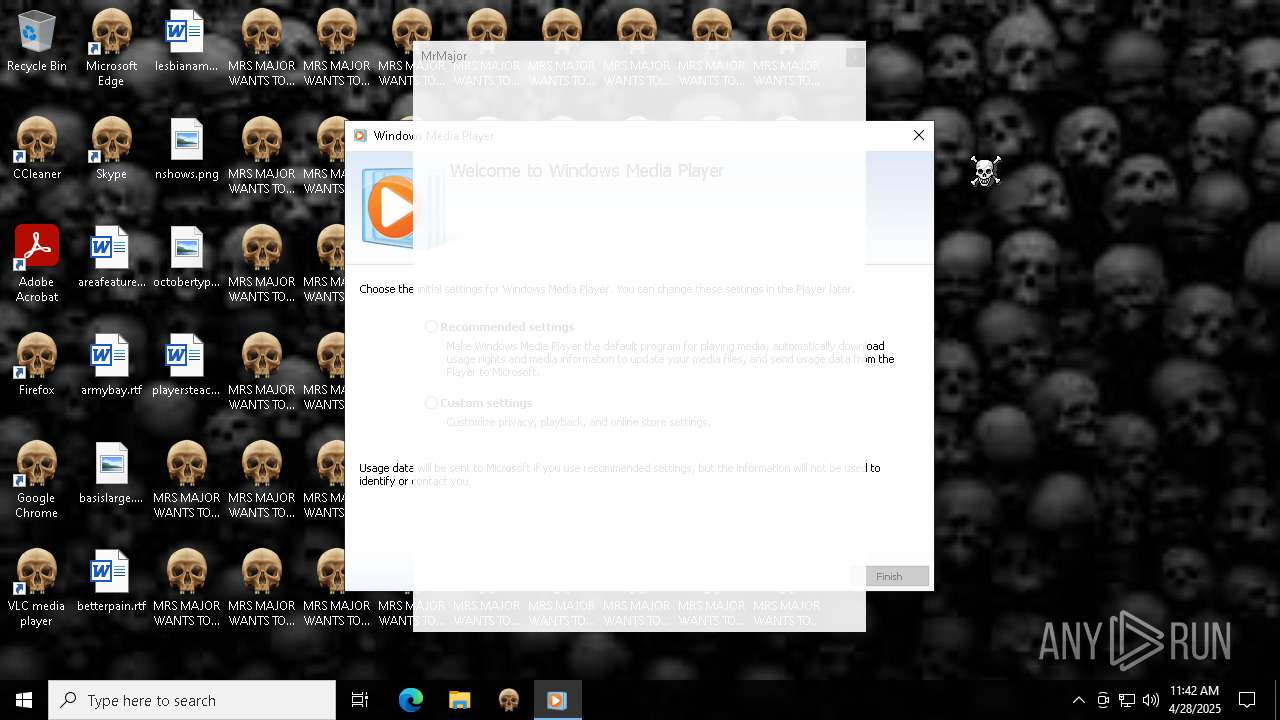
Task: Select the playersteac... Word document
Action: [x=186, y=366]
